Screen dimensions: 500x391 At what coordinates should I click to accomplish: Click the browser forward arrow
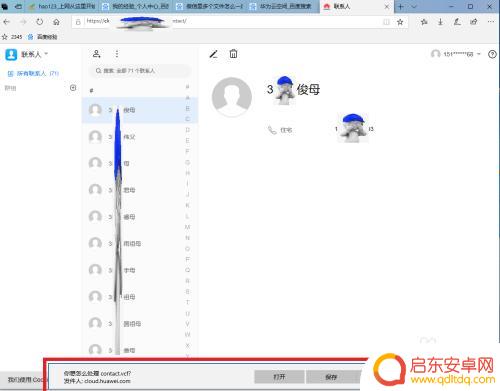[23, 22]
